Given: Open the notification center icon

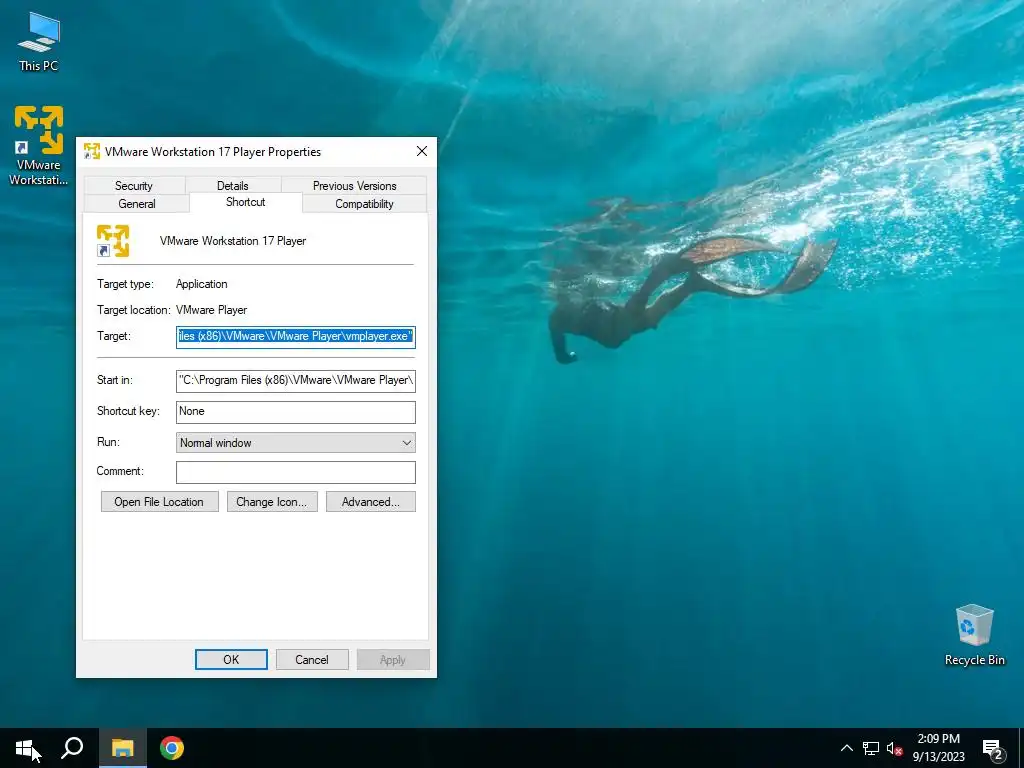Looking at the screenshot, I should pos(993,748).
